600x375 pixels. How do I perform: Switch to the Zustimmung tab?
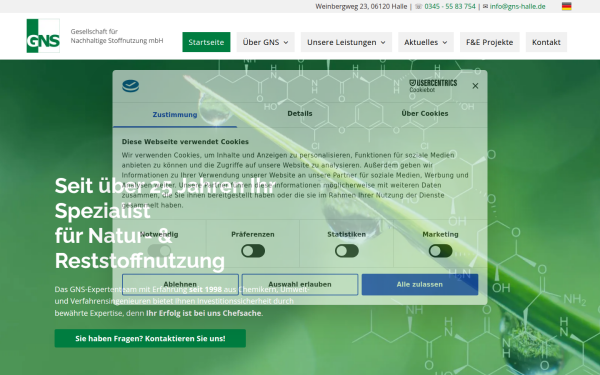click(x=175, y=114)
